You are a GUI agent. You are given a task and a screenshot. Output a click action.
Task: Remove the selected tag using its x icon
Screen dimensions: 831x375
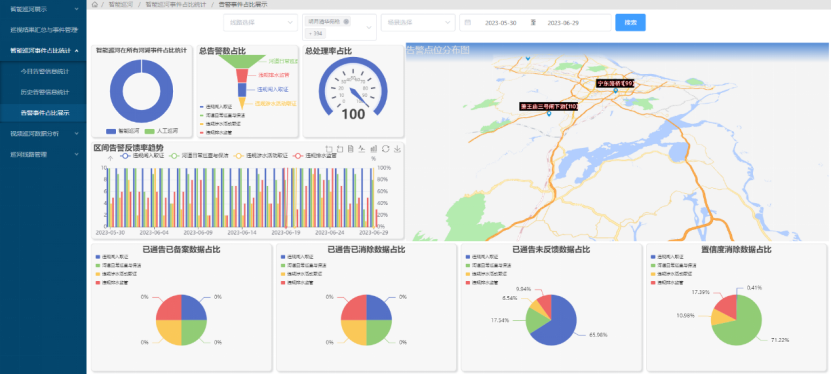(x=346, y=22)
